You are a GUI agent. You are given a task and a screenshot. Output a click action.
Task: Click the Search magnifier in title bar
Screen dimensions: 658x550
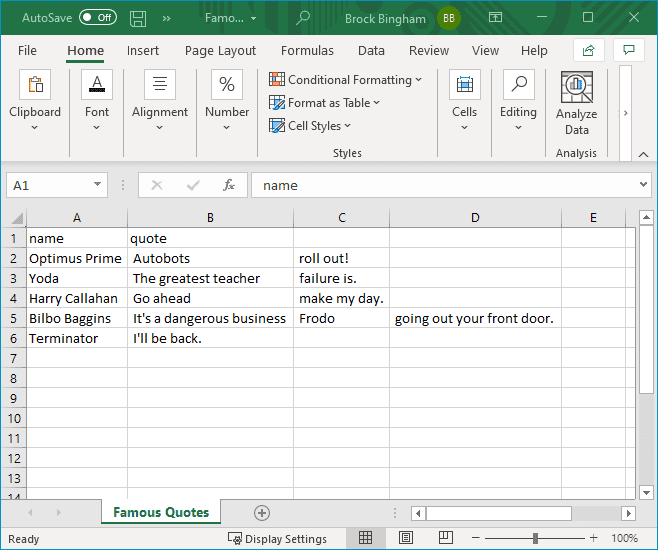coord(303,18)
